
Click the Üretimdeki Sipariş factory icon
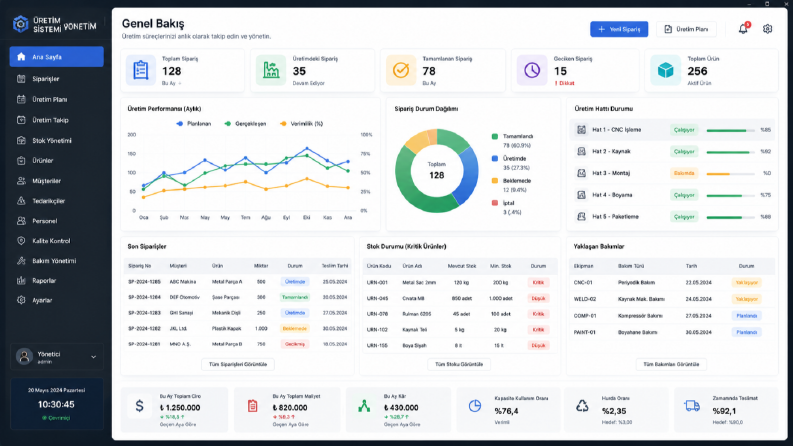[271, 70]
